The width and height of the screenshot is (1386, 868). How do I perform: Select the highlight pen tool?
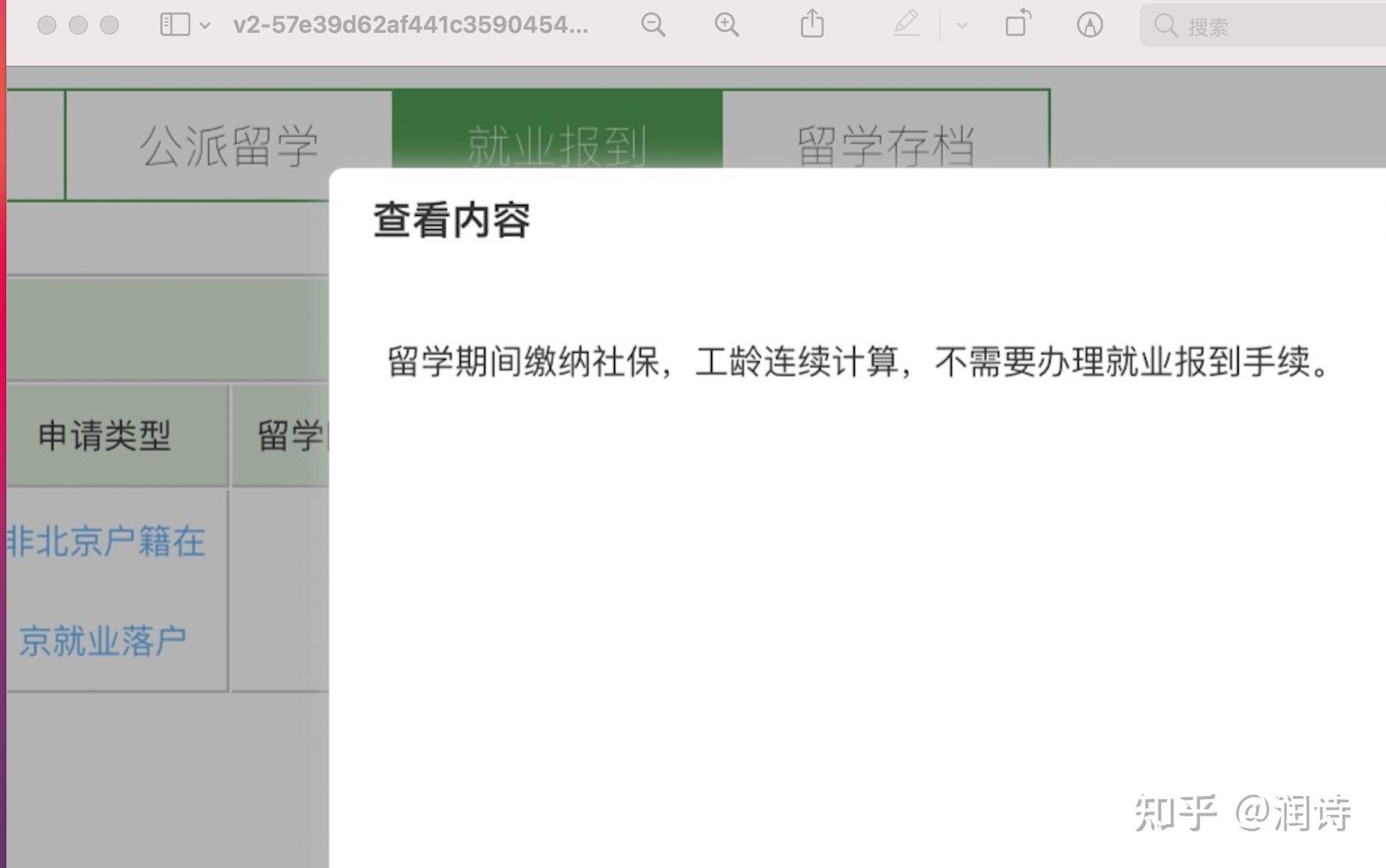(906, 24)
